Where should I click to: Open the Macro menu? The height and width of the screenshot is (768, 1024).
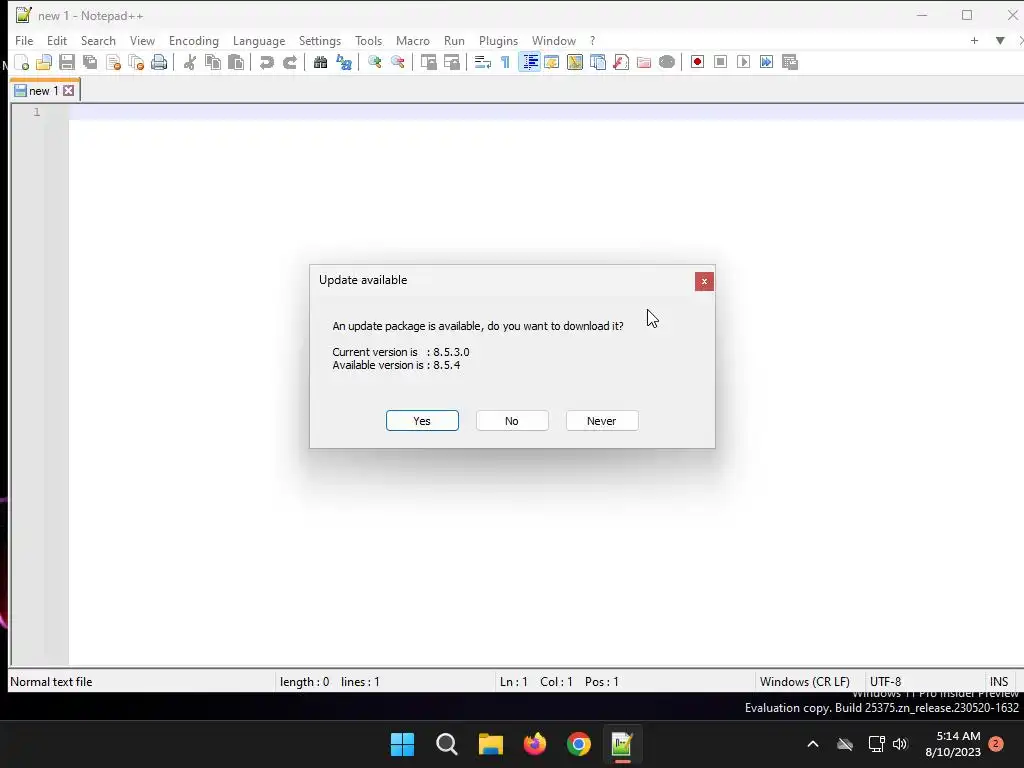[x=413, y=40]
